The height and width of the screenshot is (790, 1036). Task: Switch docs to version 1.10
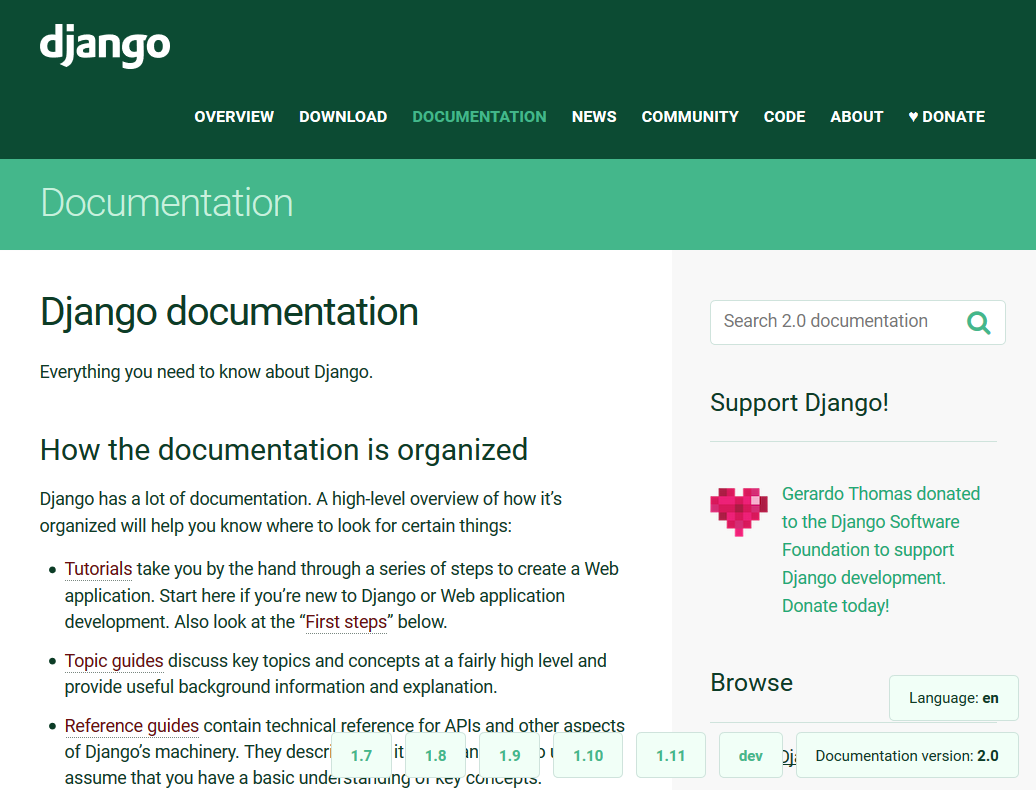[588, 756]
